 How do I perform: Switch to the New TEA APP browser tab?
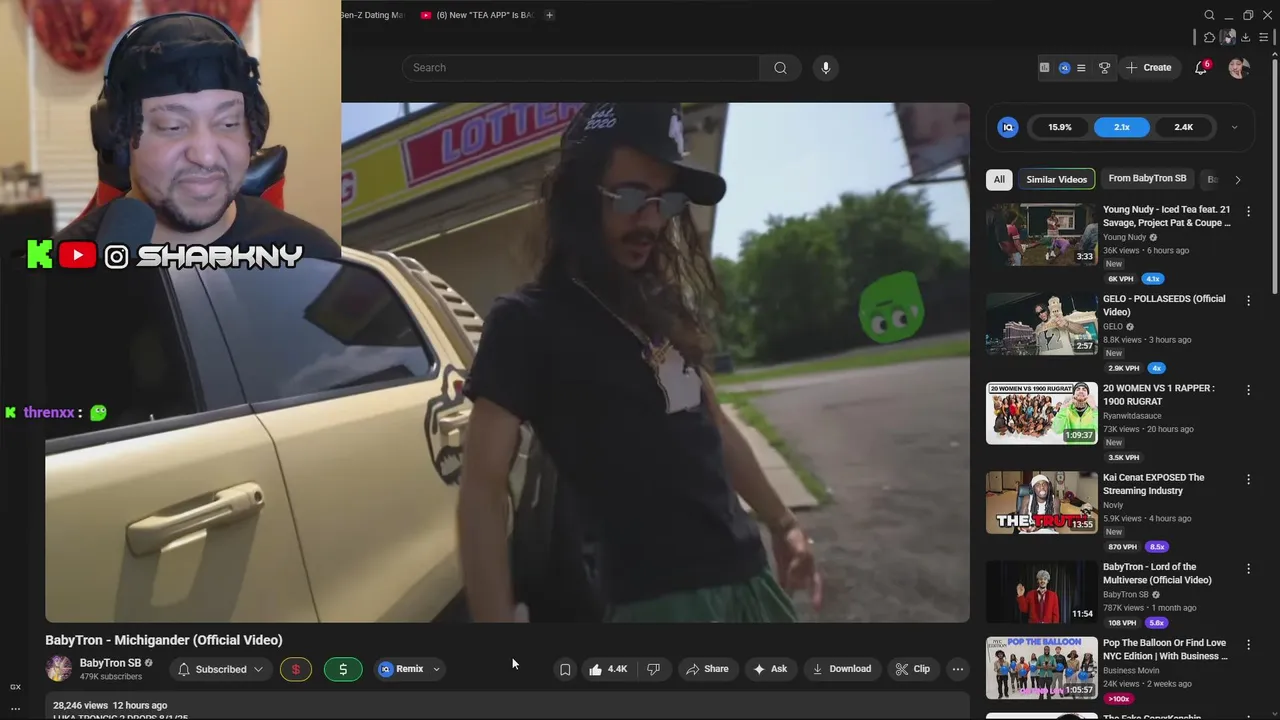click(477, 15)
